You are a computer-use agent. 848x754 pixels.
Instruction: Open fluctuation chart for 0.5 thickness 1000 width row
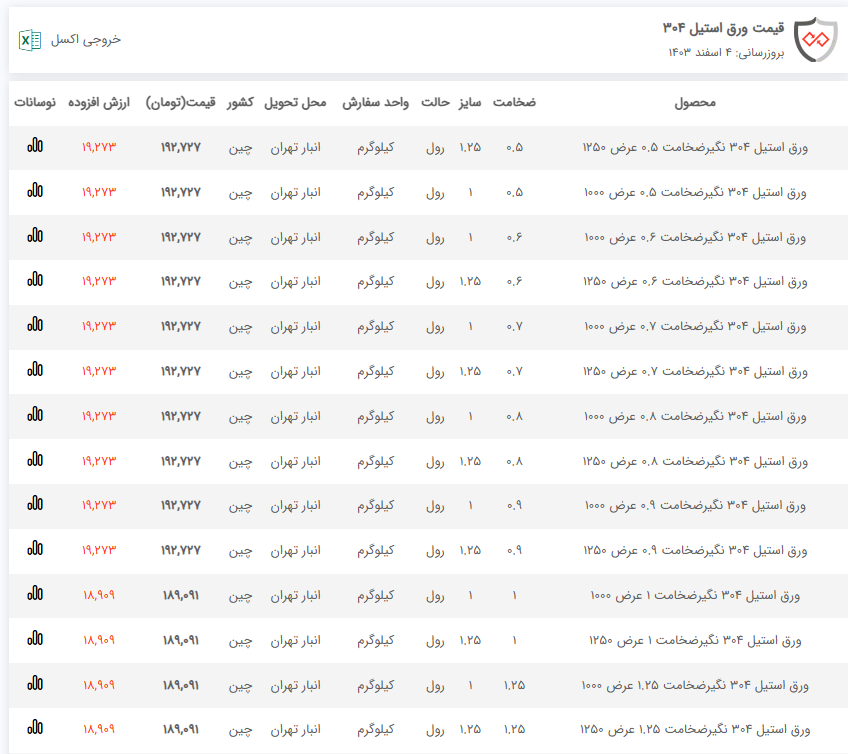(x=35, y=190)
